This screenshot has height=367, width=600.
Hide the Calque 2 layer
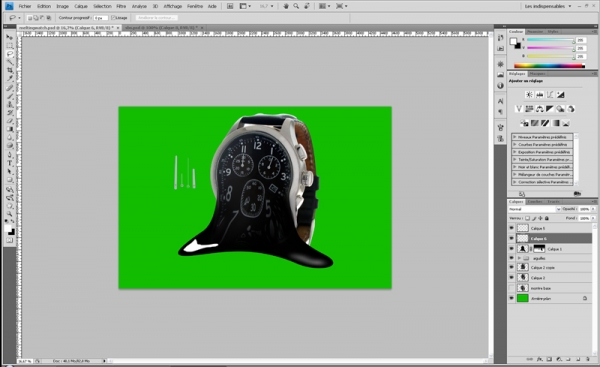(512, 277)
